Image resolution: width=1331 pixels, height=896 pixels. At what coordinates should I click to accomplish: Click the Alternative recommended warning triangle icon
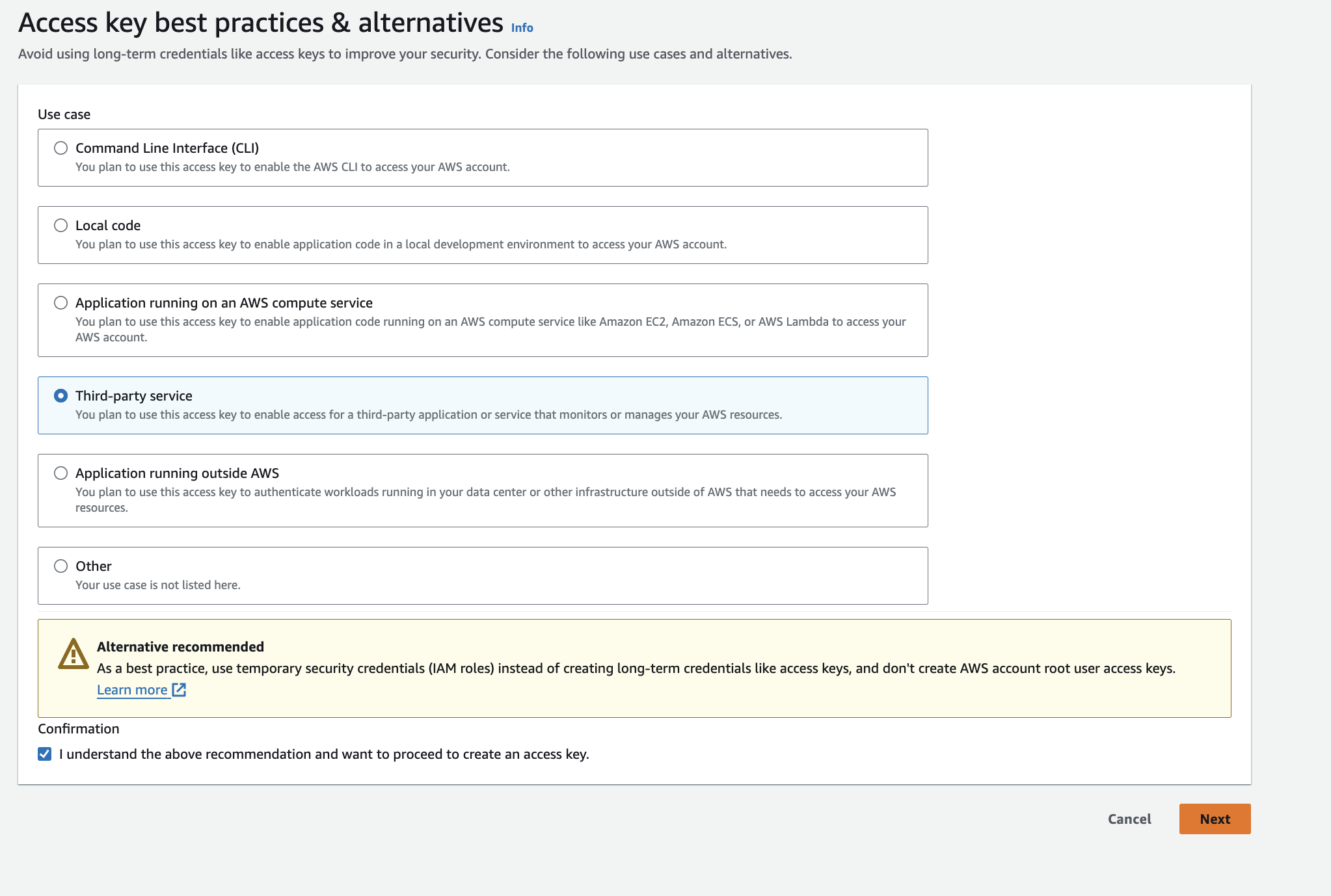74,653
